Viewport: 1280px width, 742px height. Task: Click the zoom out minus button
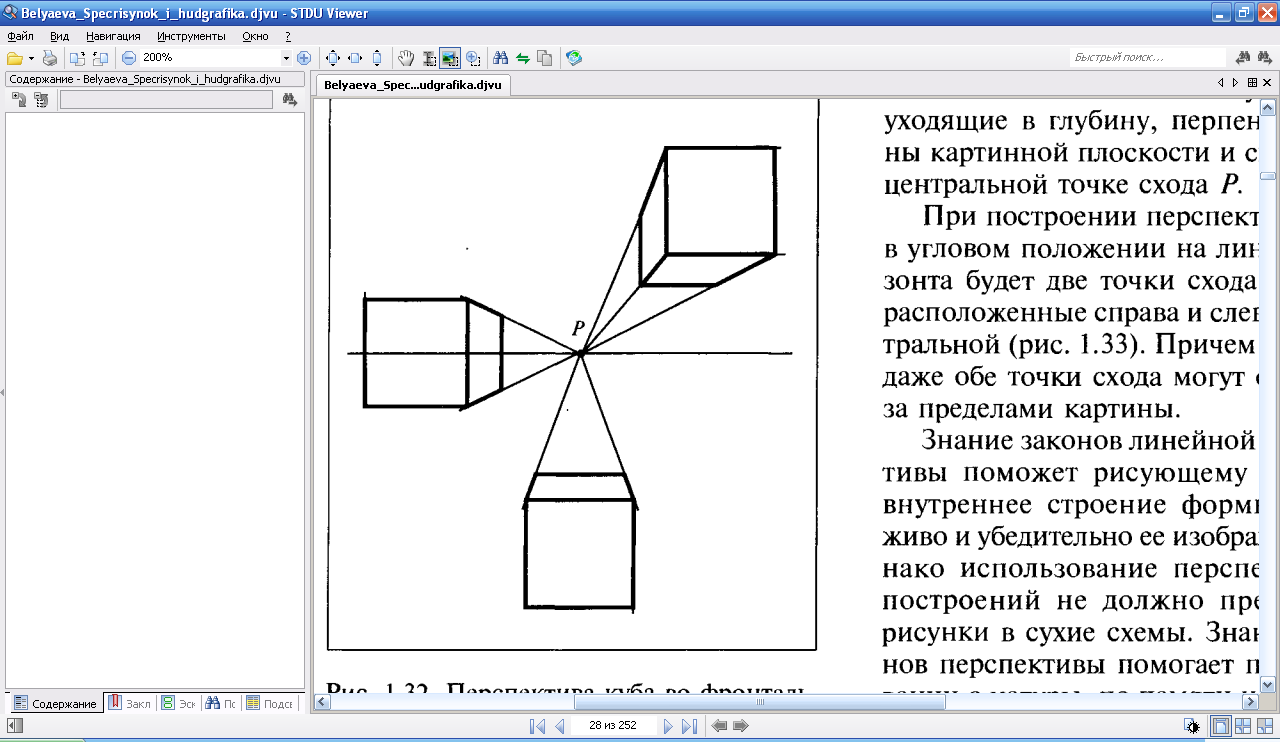[x=128, y=58]
